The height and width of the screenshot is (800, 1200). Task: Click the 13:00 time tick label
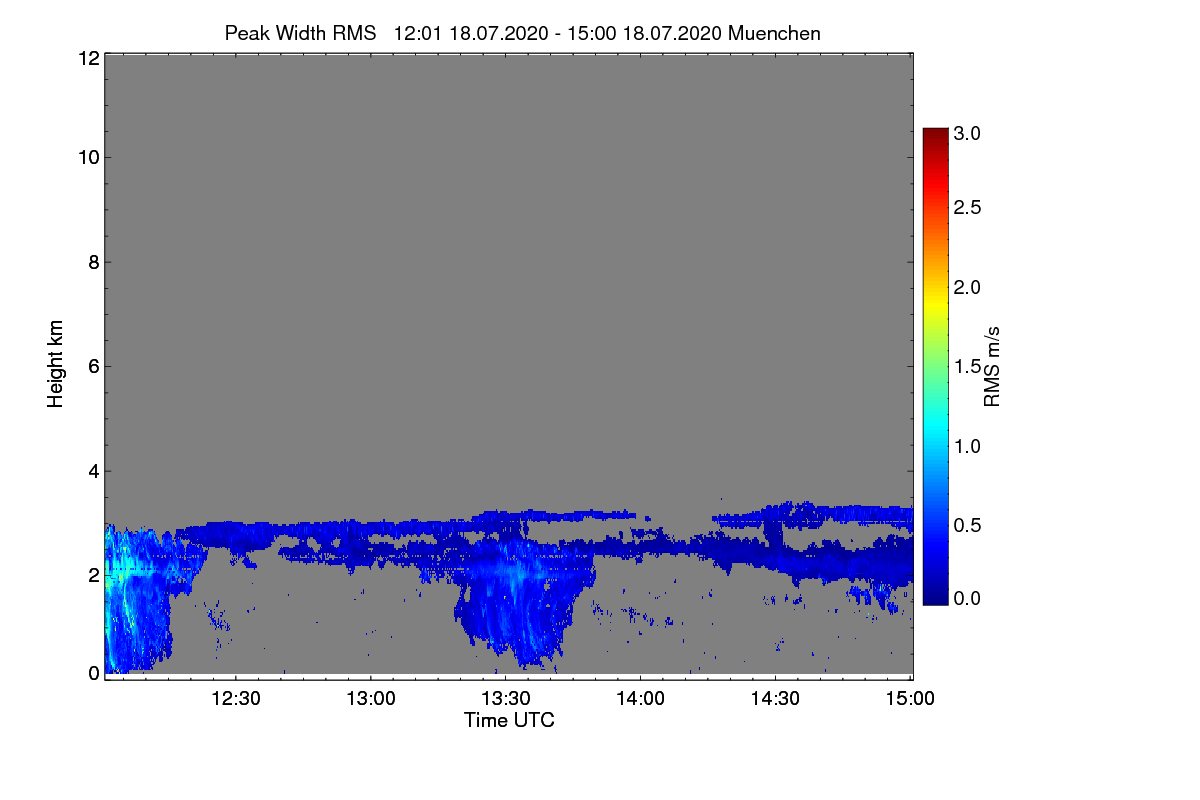pos(371,699)
